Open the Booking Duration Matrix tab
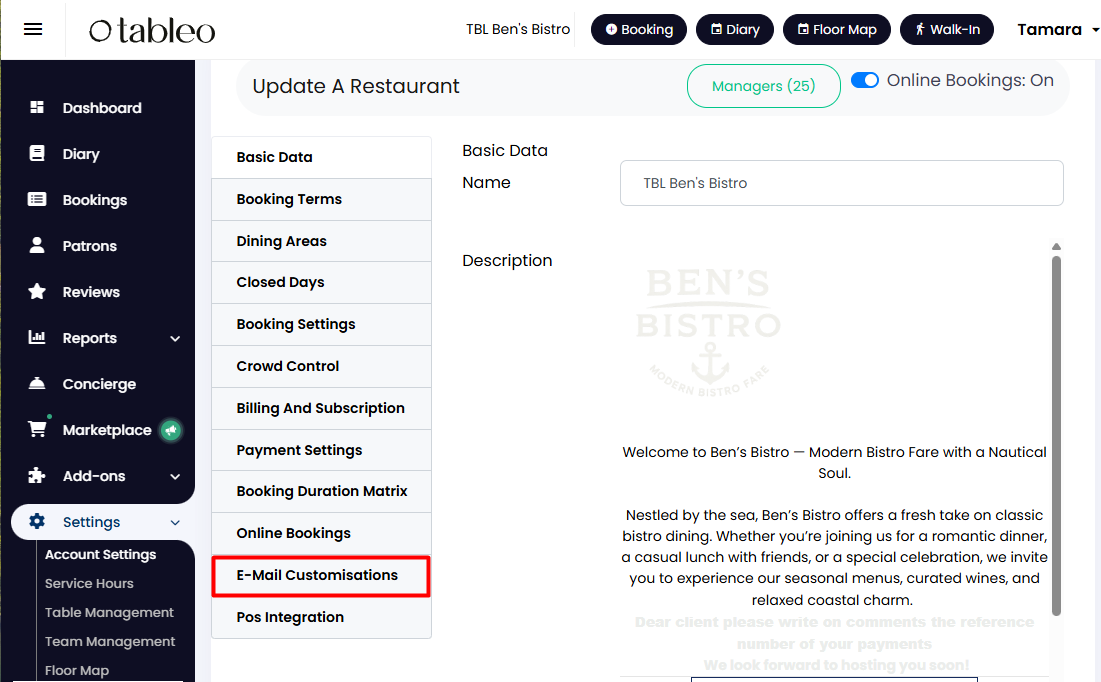1101x682 pixels. point(322,492)
